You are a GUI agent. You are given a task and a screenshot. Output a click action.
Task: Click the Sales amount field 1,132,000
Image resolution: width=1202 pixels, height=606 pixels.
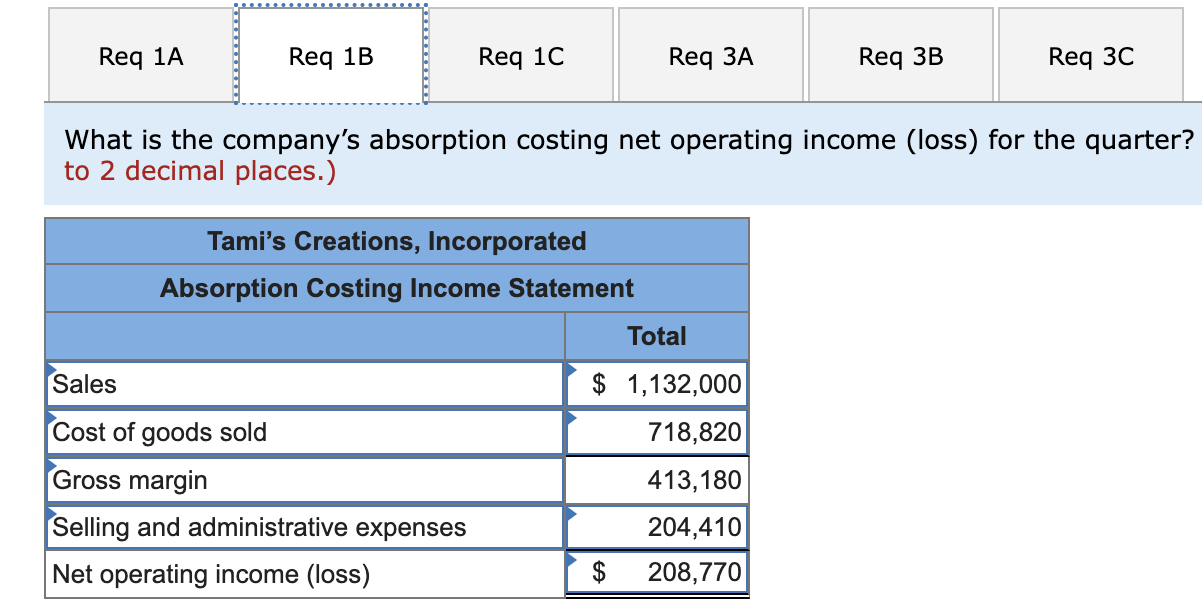pyautogui.click(x=657, y=384)
